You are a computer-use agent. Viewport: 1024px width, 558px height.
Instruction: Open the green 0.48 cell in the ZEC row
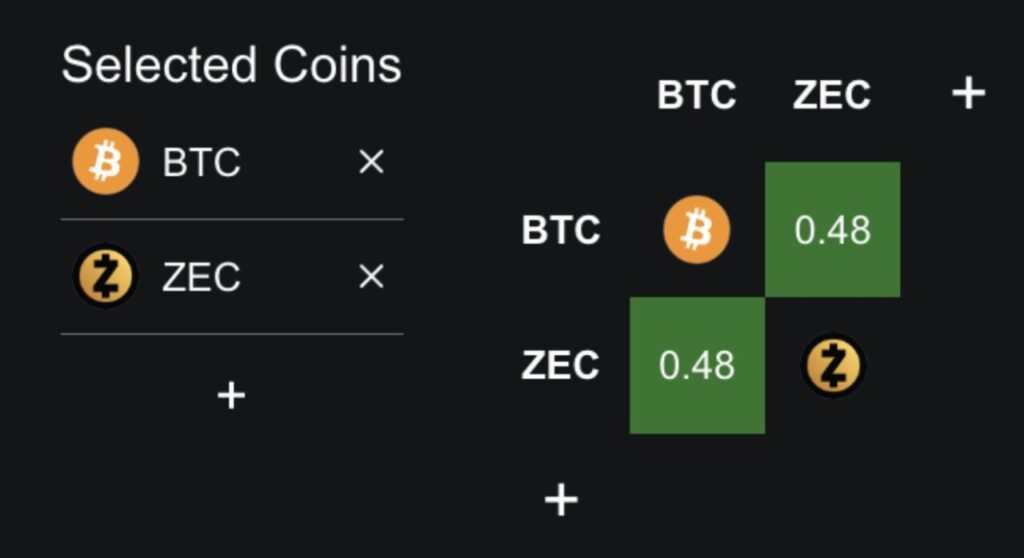coord(697,366)
